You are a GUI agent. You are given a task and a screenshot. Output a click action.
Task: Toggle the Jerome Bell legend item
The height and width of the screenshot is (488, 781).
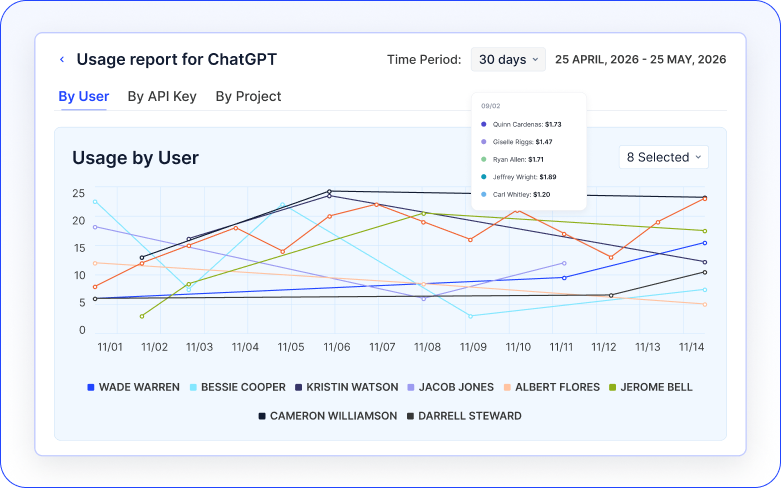coord(651,387)
